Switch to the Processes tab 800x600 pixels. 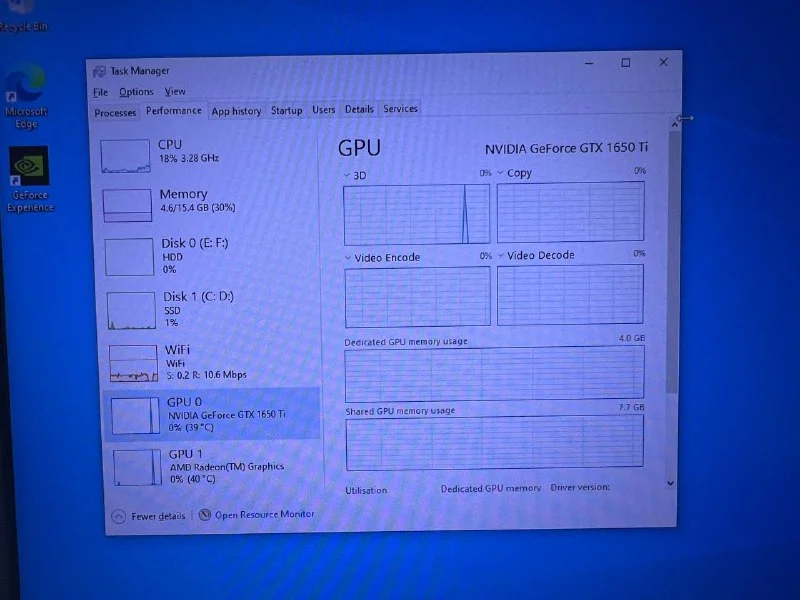(115, 112)
